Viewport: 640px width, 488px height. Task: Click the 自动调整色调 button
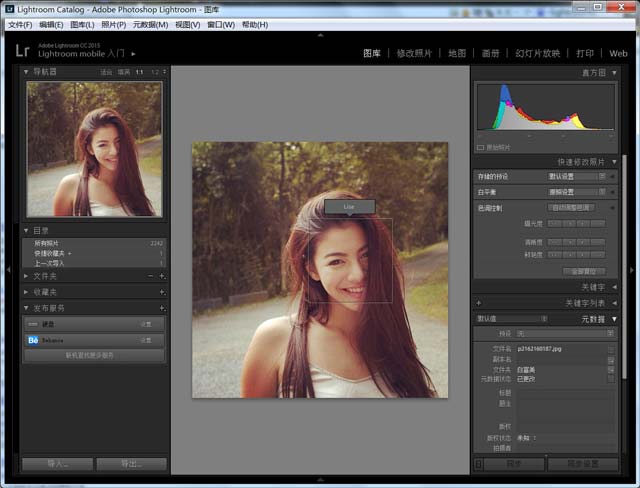point(571,208)
